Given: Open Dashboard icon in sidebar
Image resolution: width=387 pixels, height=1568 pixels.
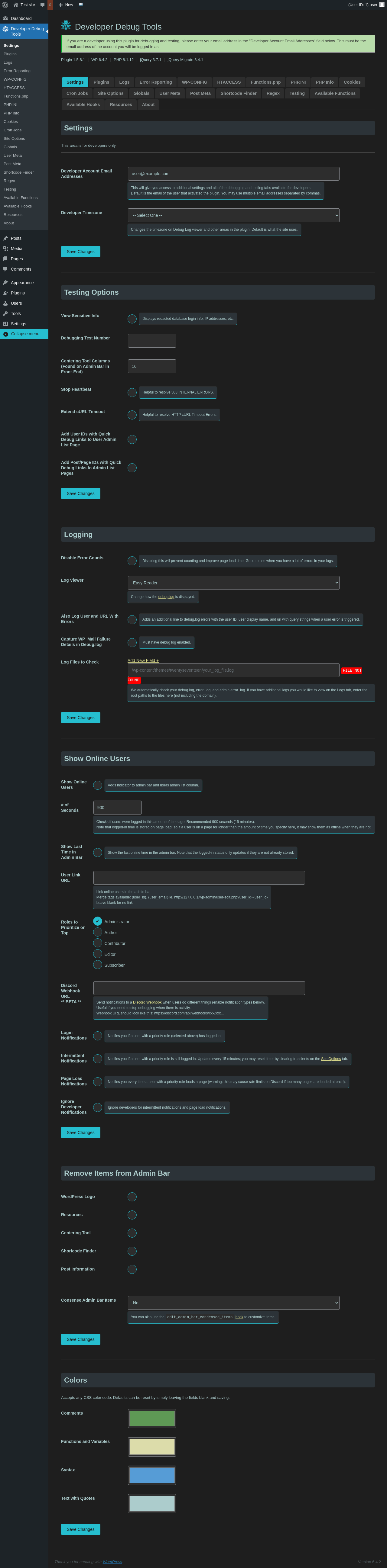Looking at the screenshot, I should [x=5, y=18].
